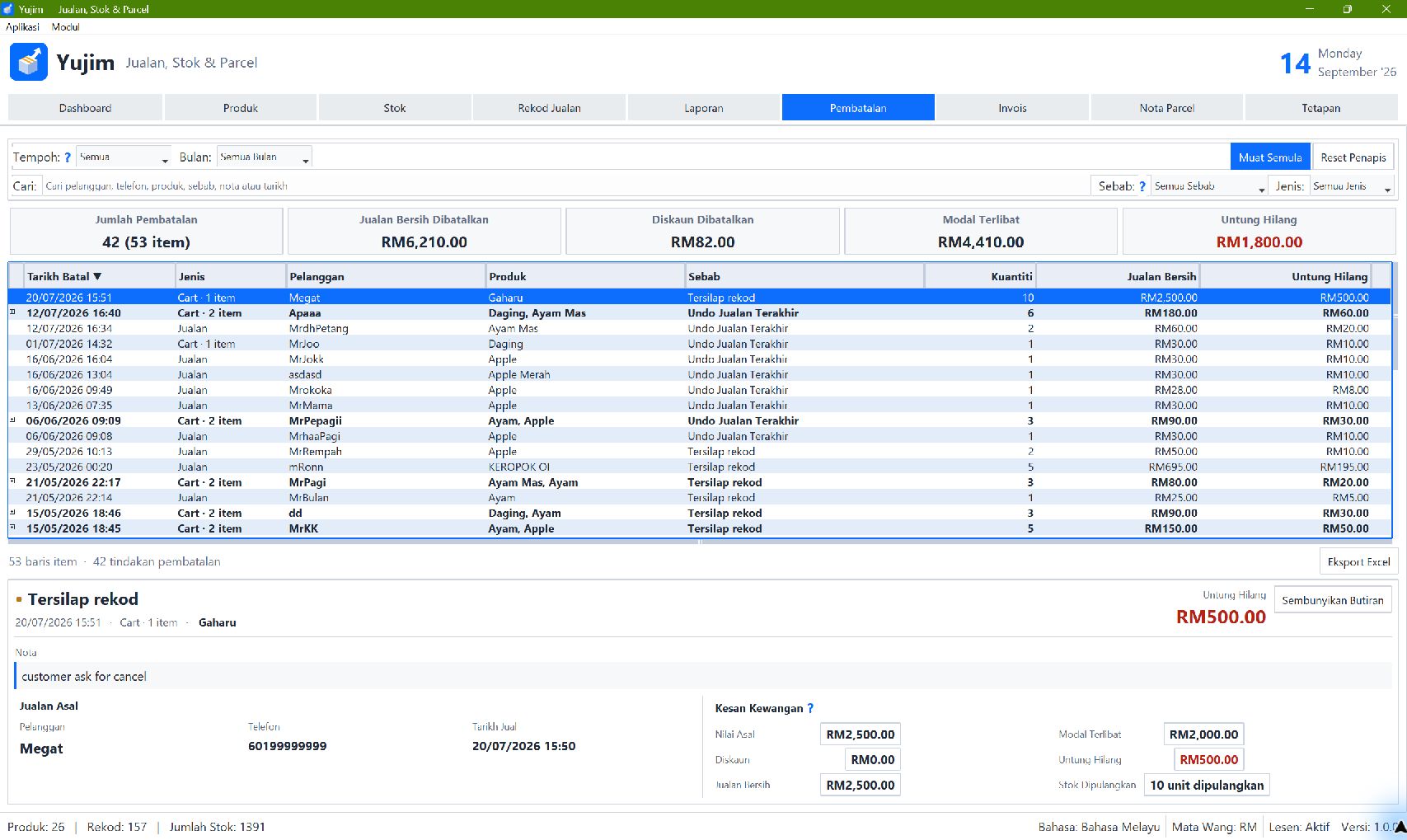Click the Yujim box logo icon
Image resolution: width=1407 pixels, height=840 pixels.
[x=29, y=62]
